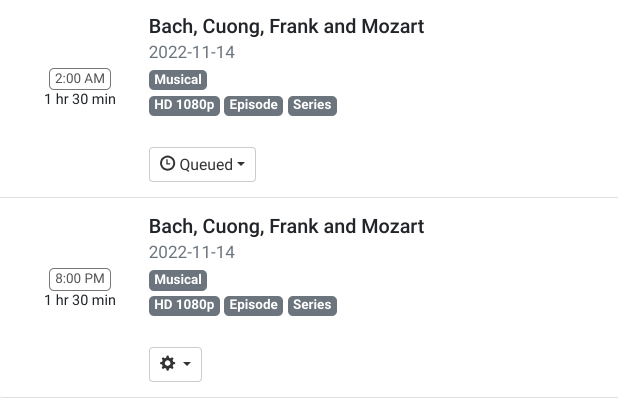The image size is (618, 410).
Task: Click the 1 hr 30 min duration below 2:00 AM
Action: [x=80, y=100]
